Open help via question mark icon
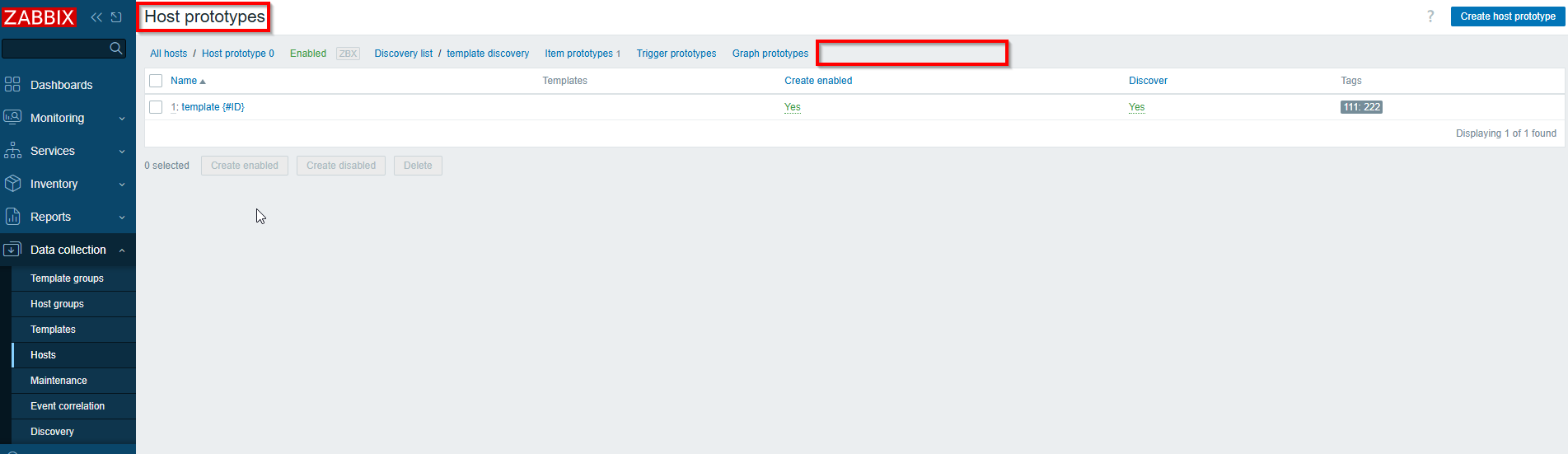This screenshot has height=454, width=1568. click(x=1430, y=16)
